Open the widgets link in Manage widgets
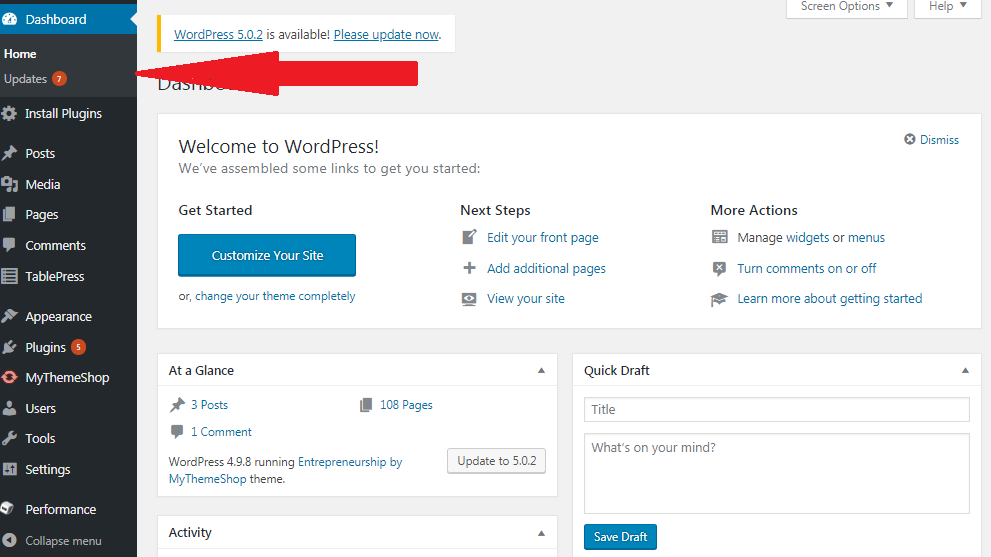This screenshot has width=991, height=557. click(807, 238)
